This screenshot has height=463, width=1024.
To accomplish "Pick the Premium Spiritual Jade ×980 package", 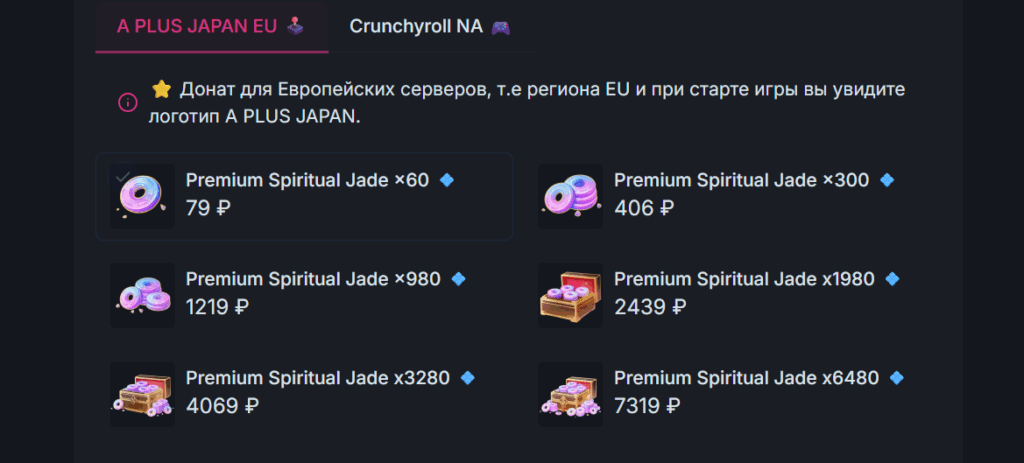I will tap(313, 279).
